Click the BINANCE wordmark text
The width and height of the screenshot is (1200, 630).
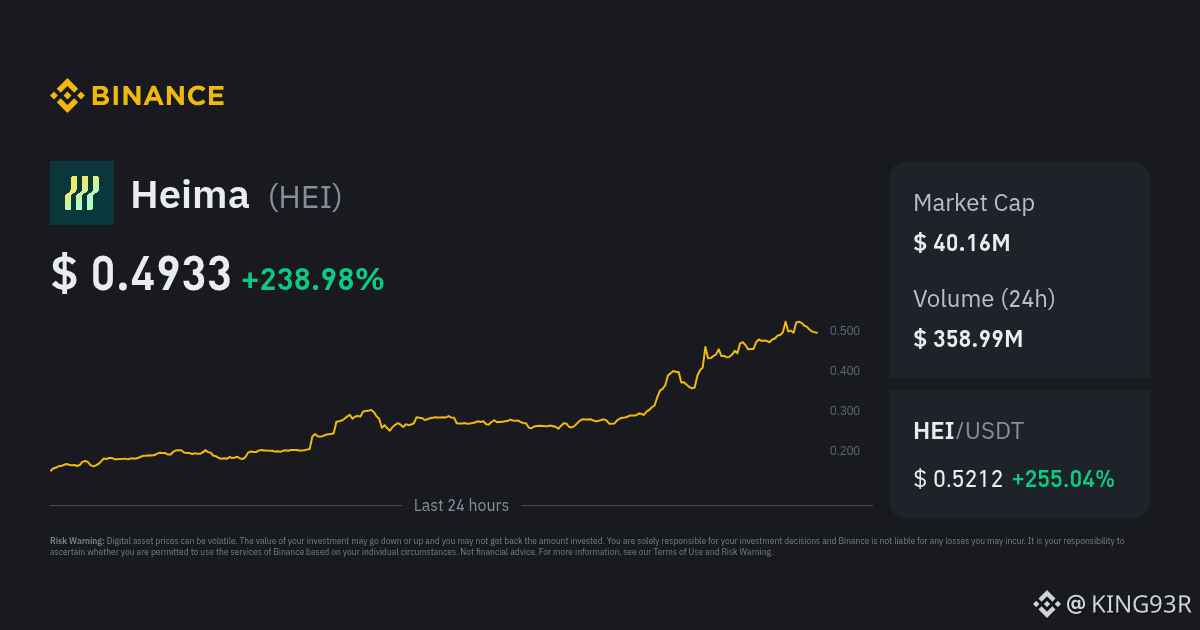click(158, 96)
